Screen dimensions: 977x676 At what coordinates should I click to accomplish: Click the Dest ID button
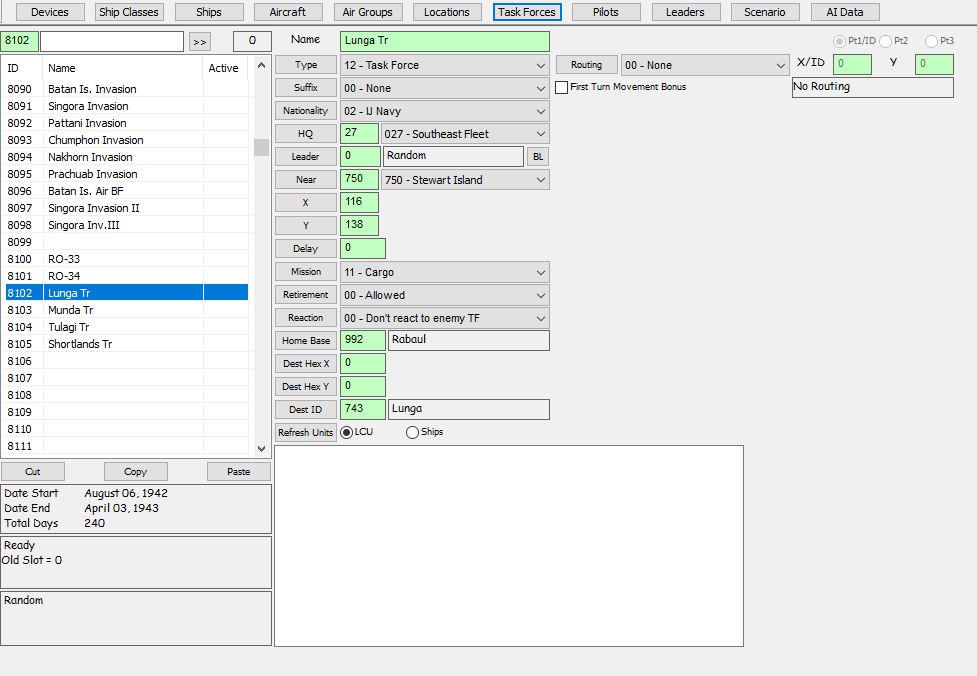point(306,409)
